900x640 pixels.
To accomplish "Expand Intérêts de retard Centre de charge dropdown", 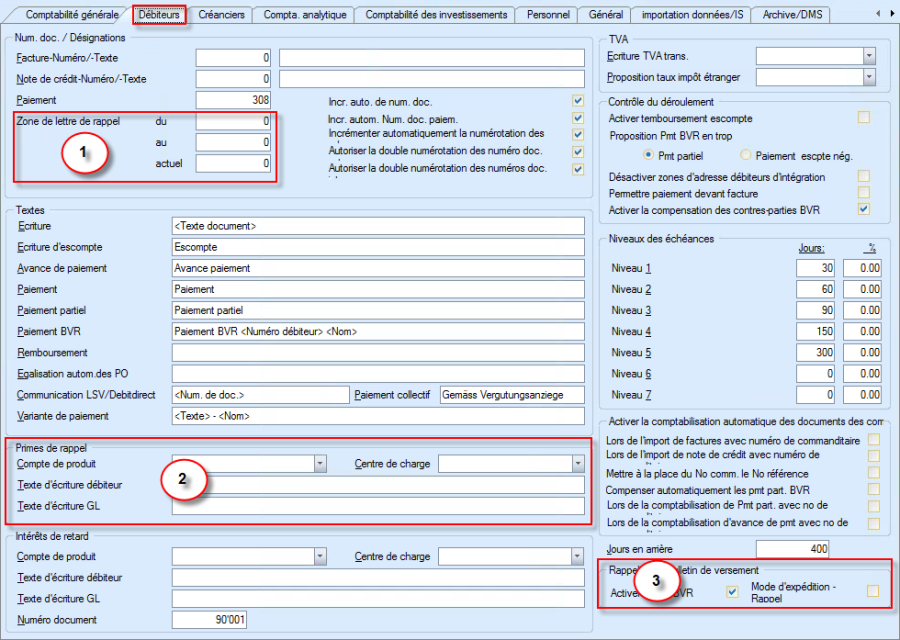I will point(577,556).
